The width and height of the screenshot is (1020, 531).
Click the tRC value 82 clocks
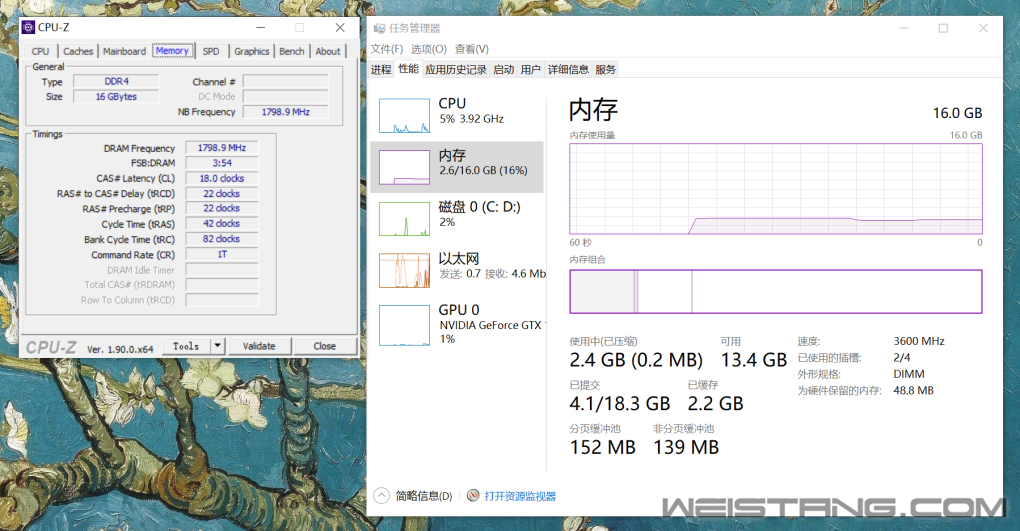[x=222, y=239]
